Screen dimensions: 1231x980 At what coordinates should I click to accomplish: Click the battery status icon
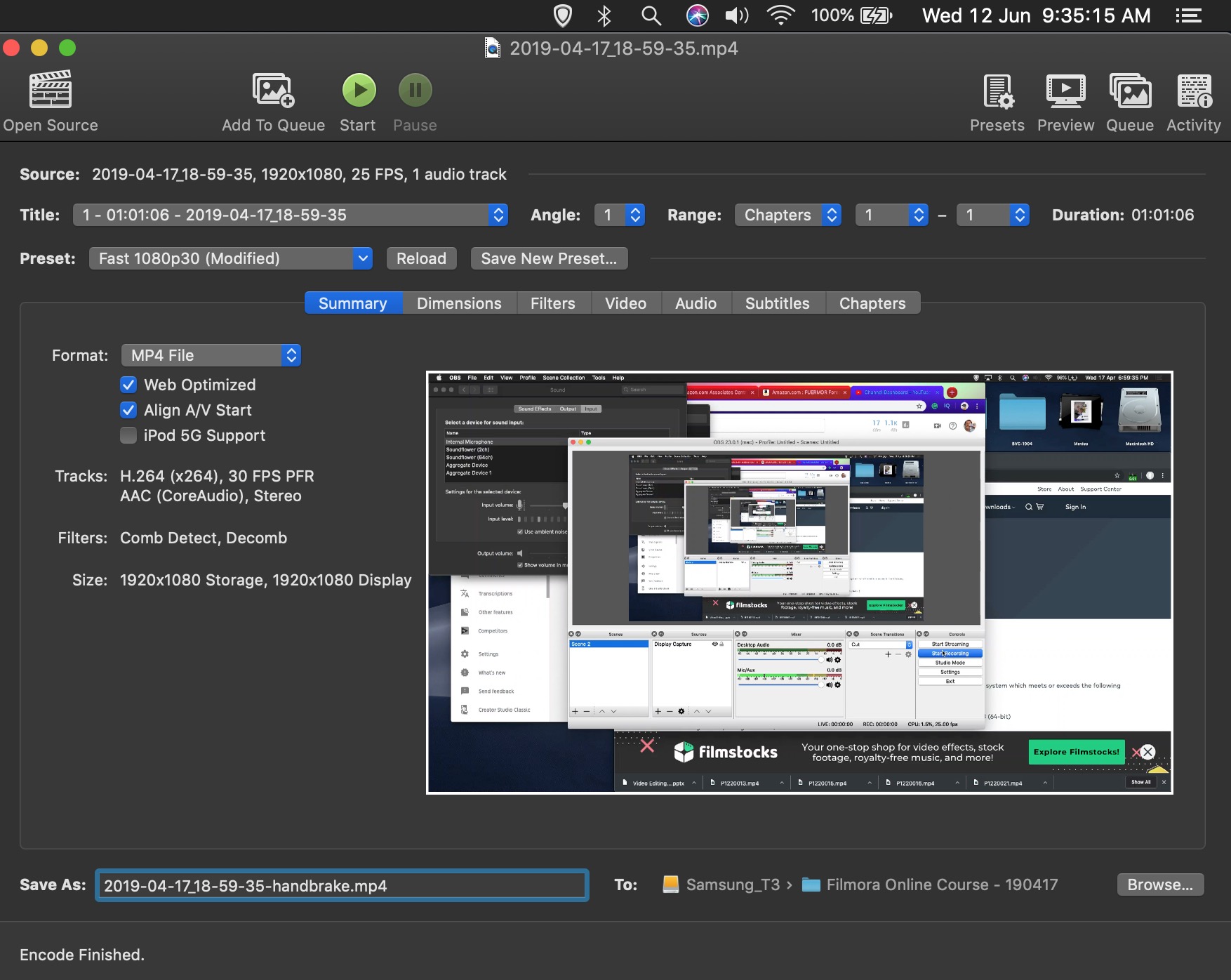click(876, 15)
